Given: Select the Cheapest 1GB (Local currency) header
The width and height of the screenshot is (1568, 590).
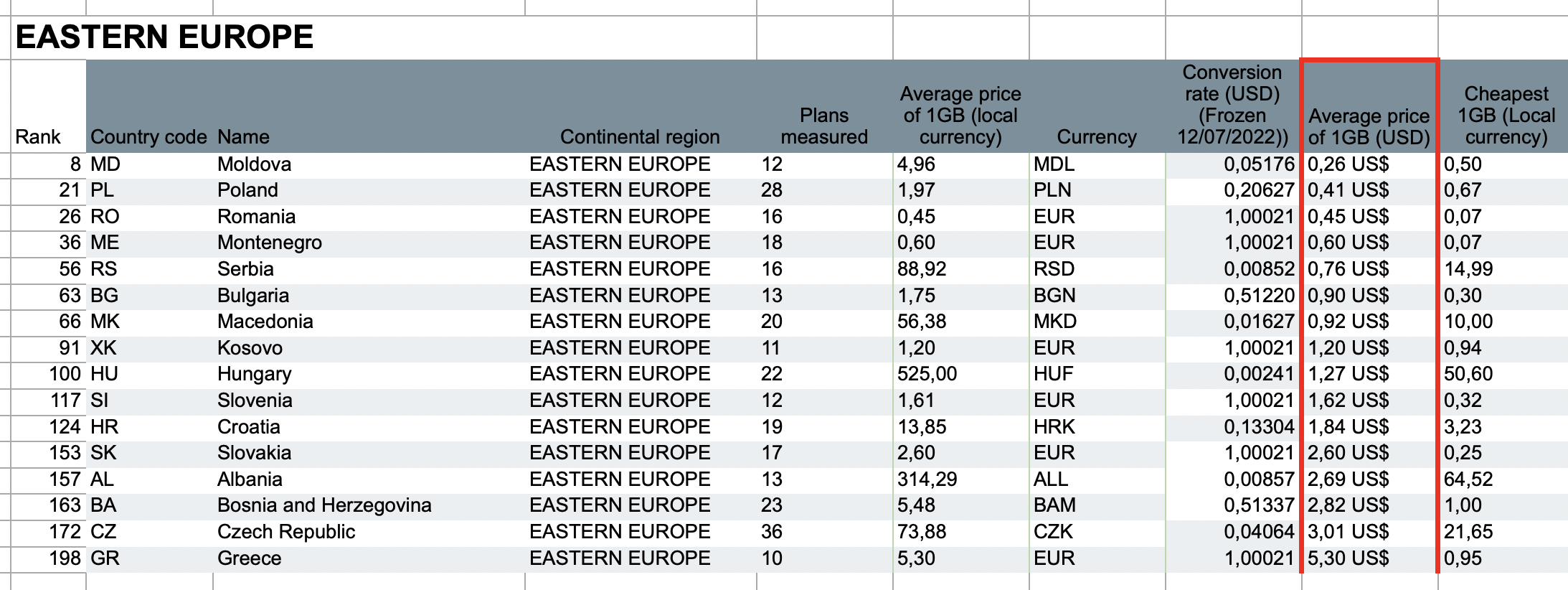Looking at the screenshot, I should [x=1506, y=106].
